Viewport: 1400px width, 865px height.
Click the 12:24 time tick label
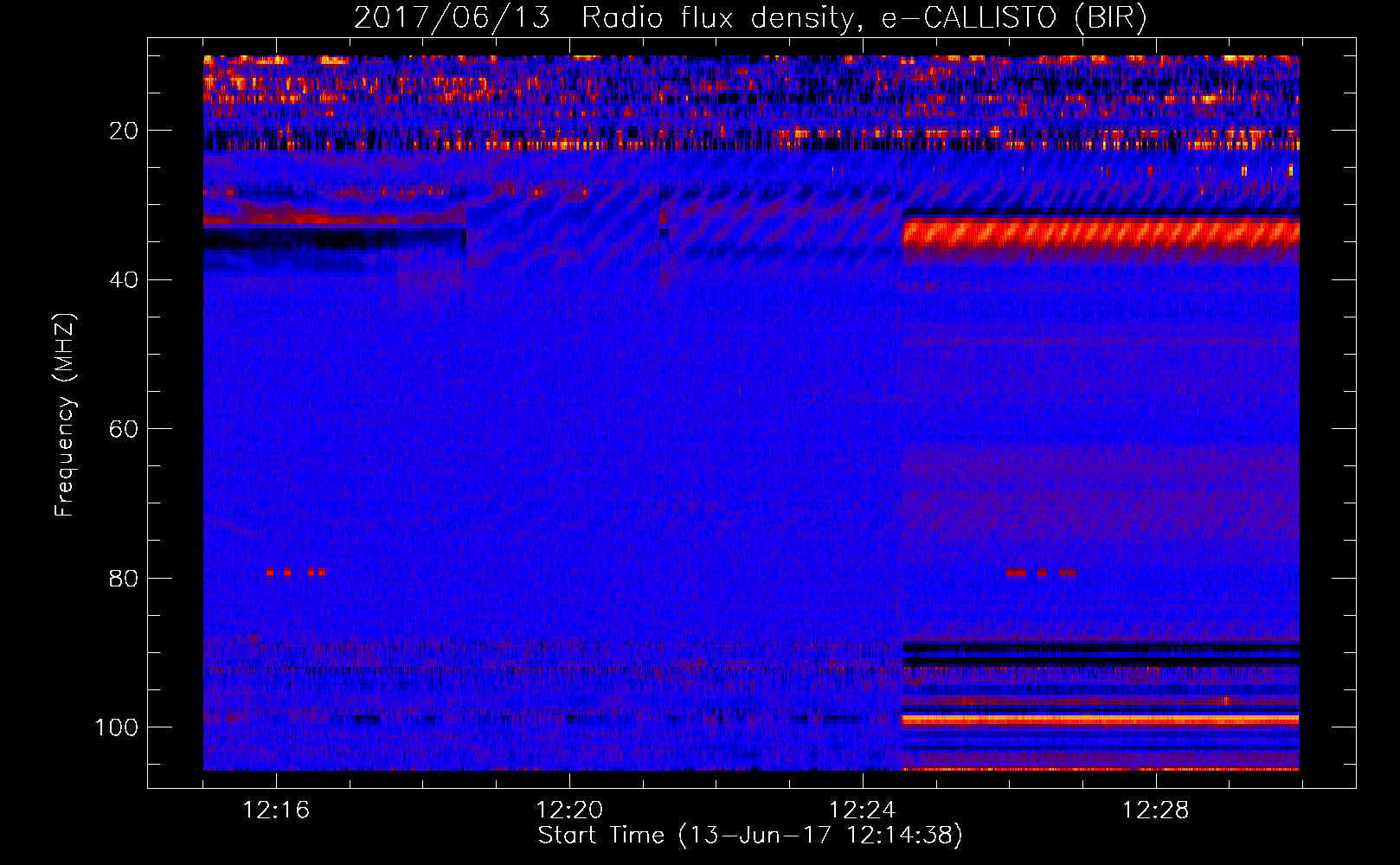[863, 811]
